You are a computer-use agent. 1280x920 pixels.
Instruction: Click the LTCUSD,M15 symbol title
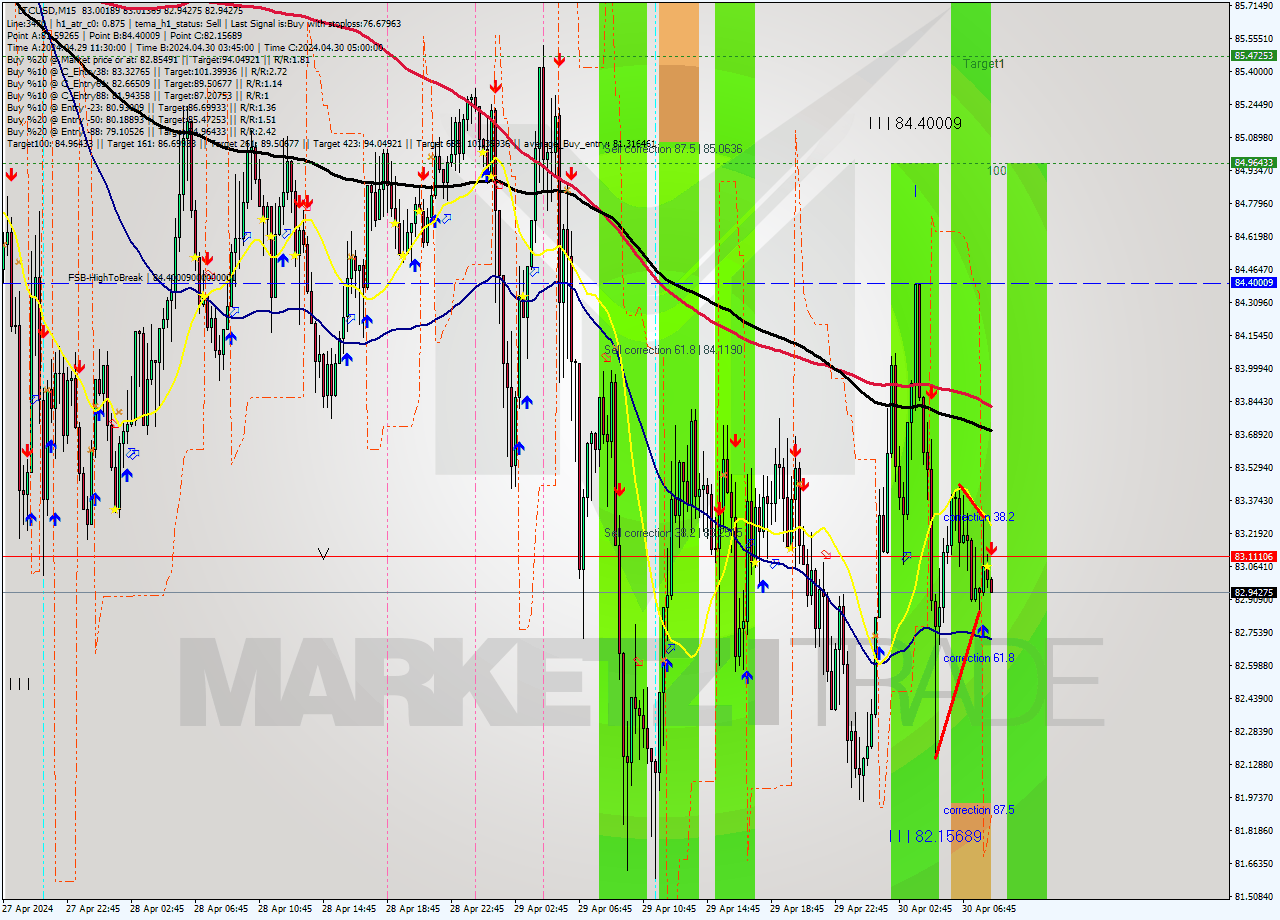[47, 10]
